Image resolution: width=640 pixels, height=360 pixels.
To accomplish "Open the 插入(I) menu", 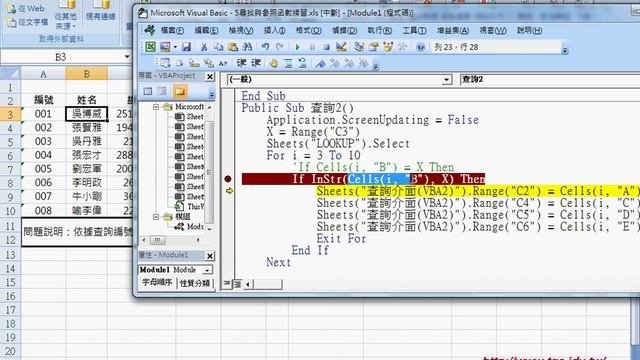I will point(275,30).
